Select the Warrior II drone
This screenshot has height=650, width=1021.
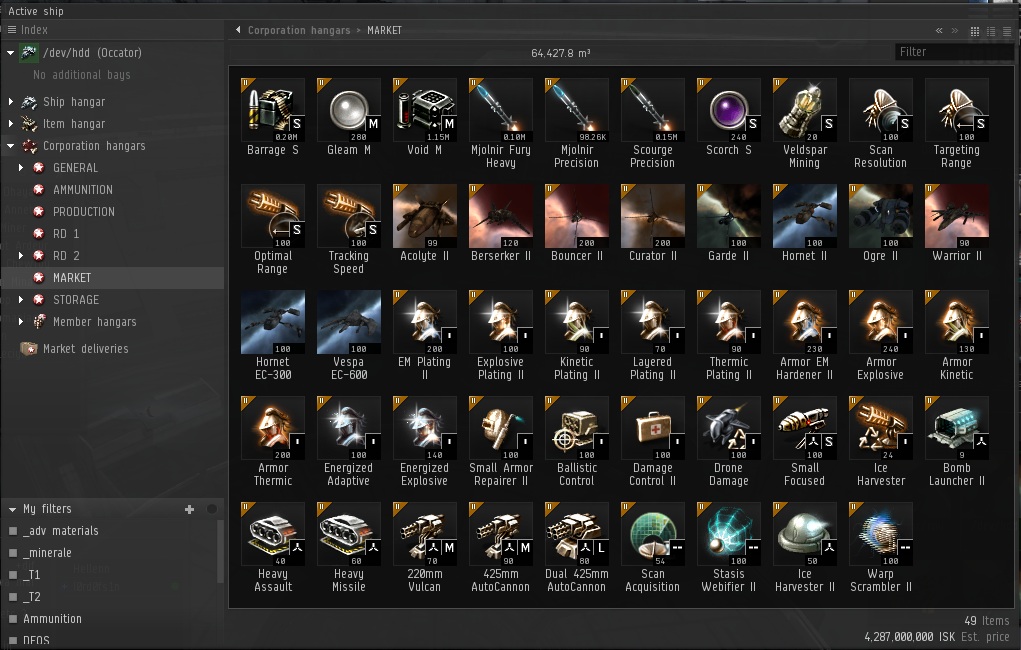(957, 223)
